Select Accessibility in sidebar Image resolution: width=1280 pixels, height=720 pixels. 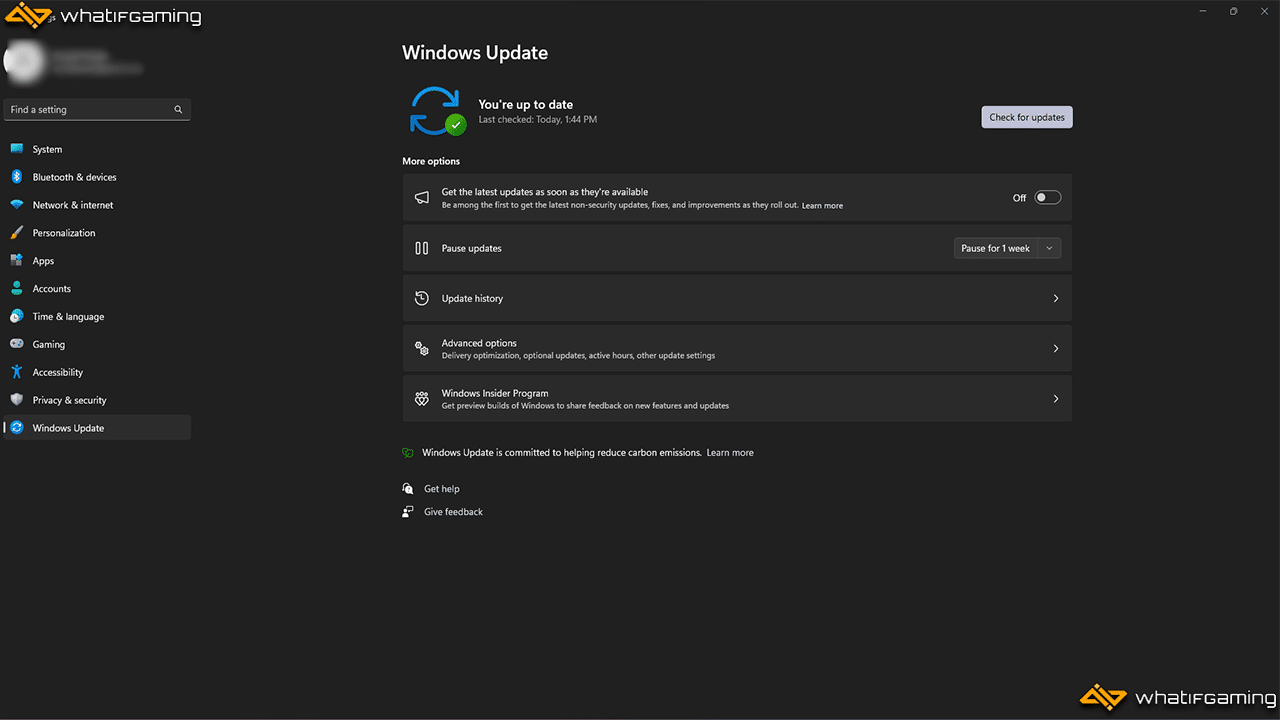point(97,372)
